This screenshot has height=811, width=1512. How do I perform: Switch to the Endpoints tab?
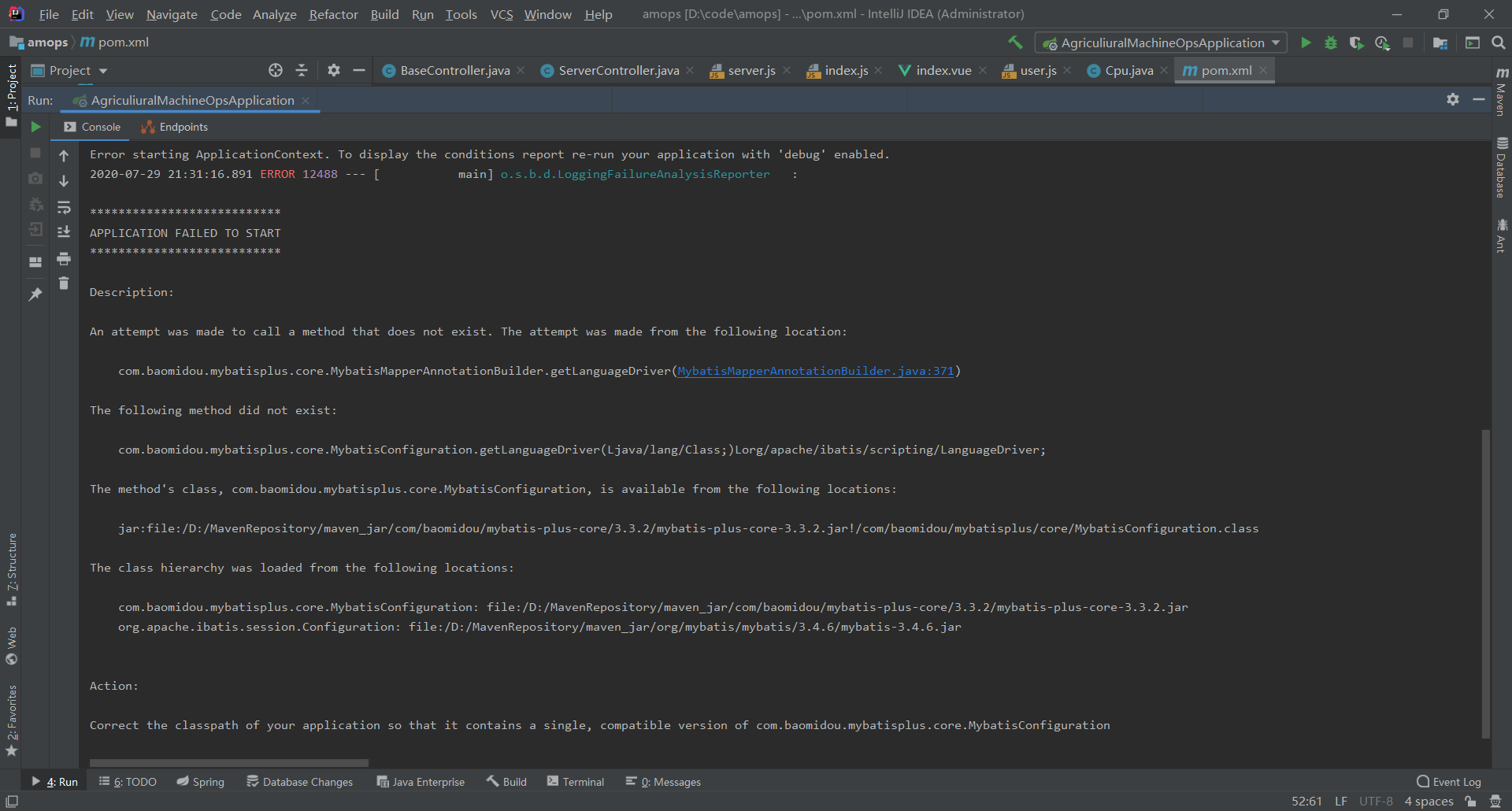tap(174, 127)
